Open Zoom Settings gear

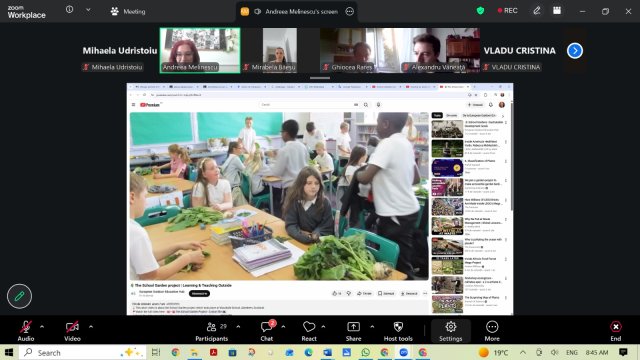pyautogui.click(x=451, y=331)
